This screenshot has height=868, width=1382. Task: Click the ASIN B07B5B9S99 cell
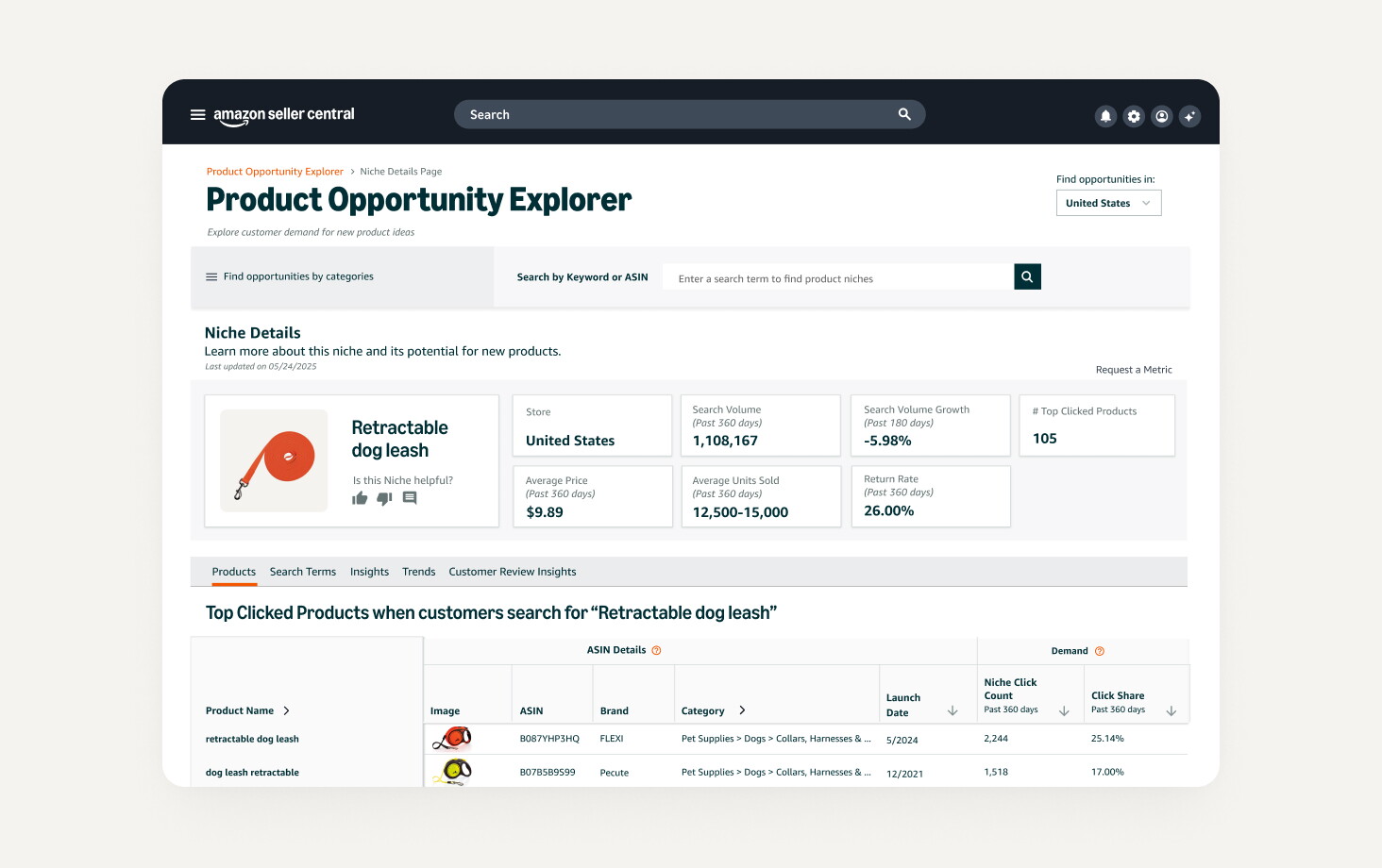pos(548,772)
